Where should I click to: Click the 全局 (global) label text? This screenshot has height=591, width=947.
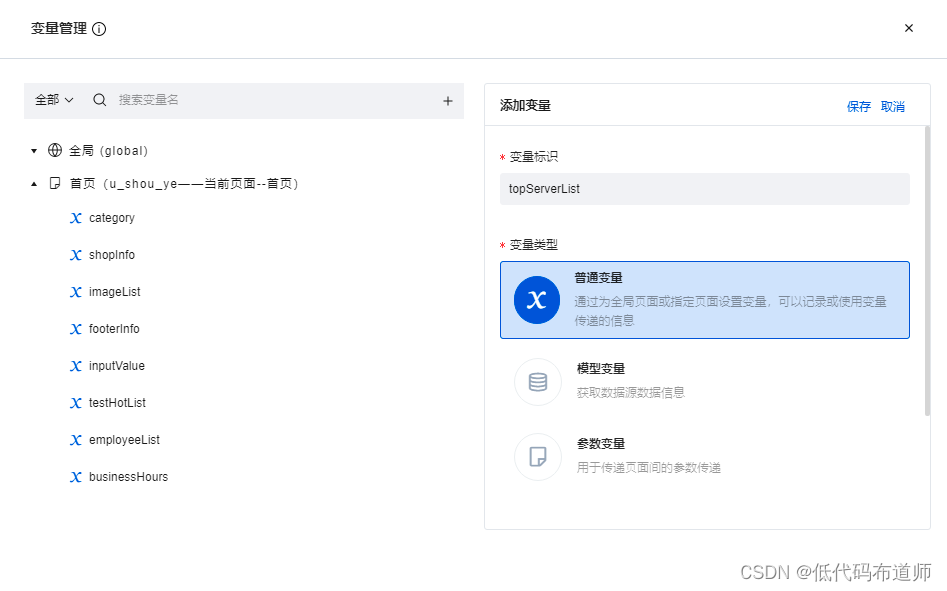tap(109, 150)
